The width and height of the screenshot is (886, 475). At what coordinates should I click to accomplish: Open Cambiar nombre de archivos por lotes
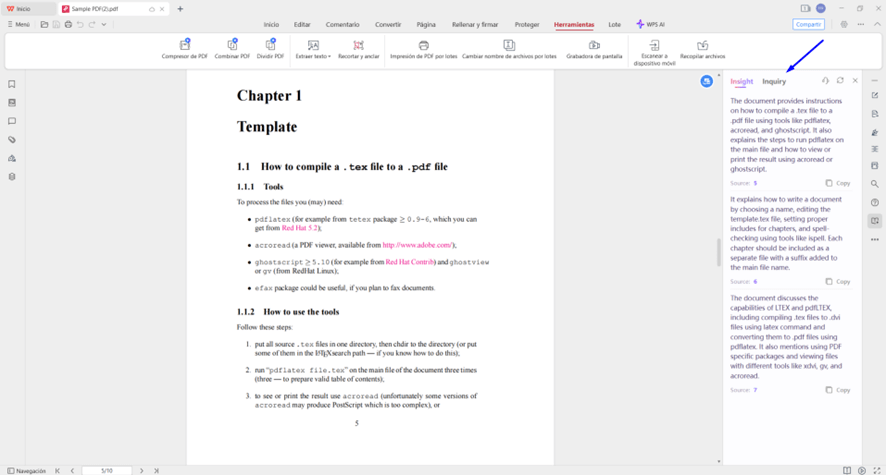click(x=509, y=49)
